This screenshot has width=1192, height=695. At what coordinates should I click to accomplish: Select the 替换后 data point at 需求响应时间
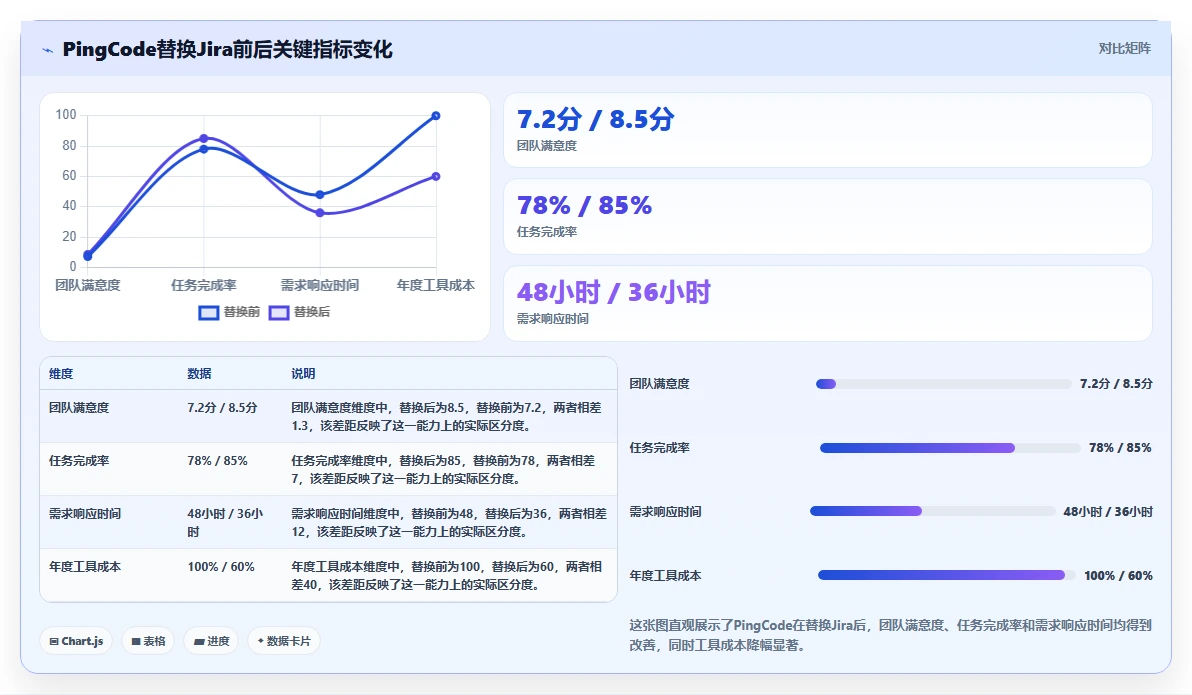tap(320, 213)
